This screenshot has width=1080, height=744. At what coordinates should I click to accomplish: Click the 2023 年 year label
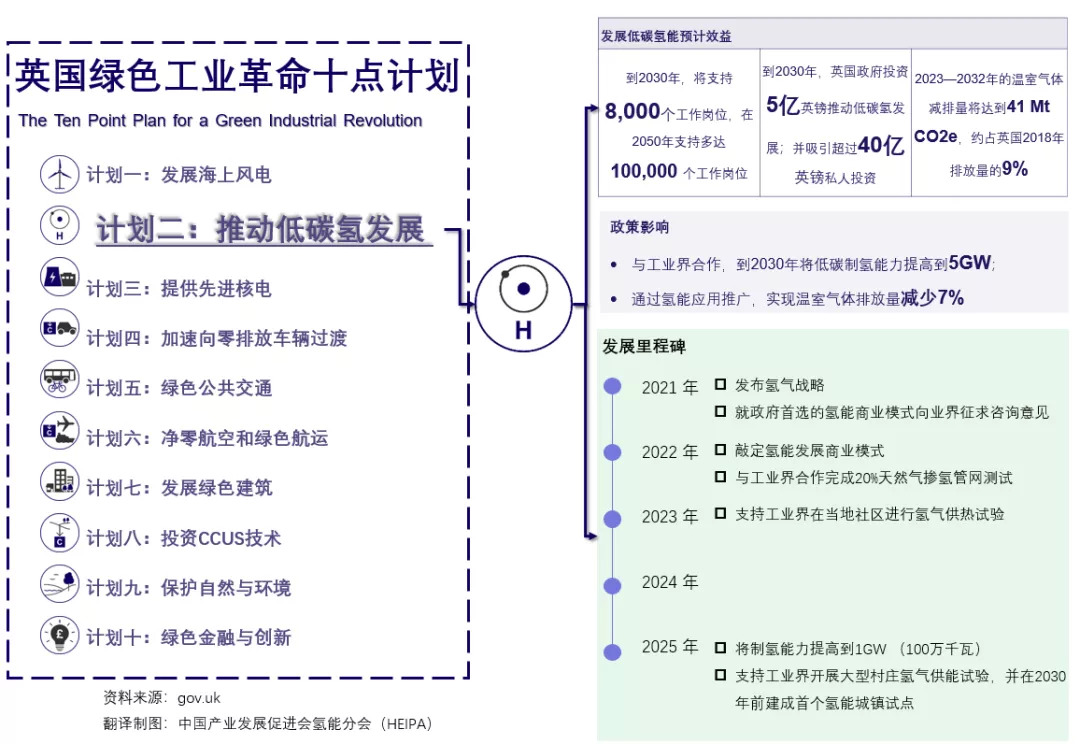point(669,517)
